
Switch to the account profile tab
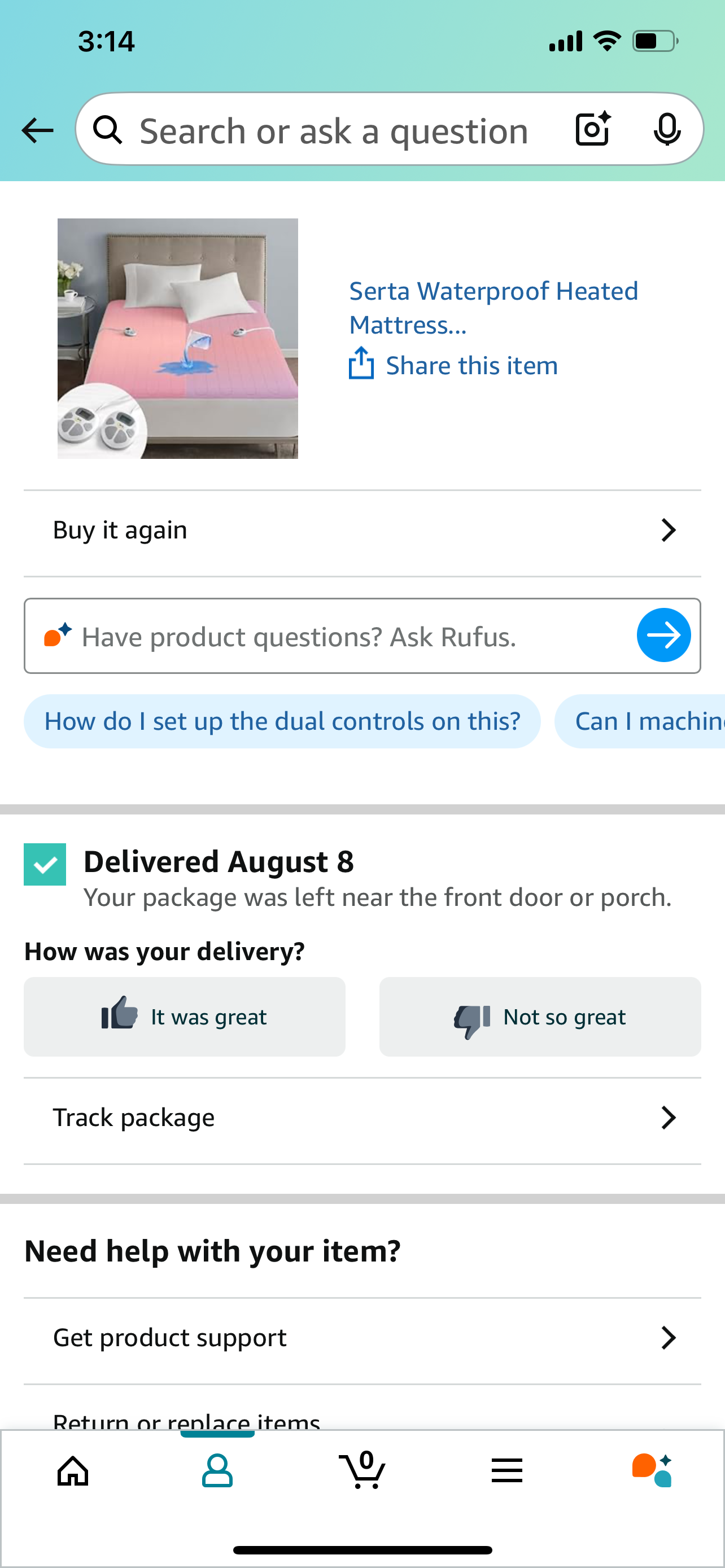[x=217, y=1470]
